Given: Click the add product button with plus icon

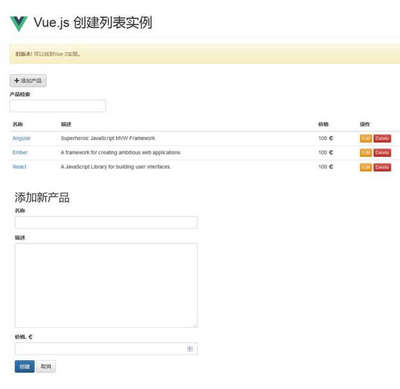Looking at the screenshot, I should point(28,81).
